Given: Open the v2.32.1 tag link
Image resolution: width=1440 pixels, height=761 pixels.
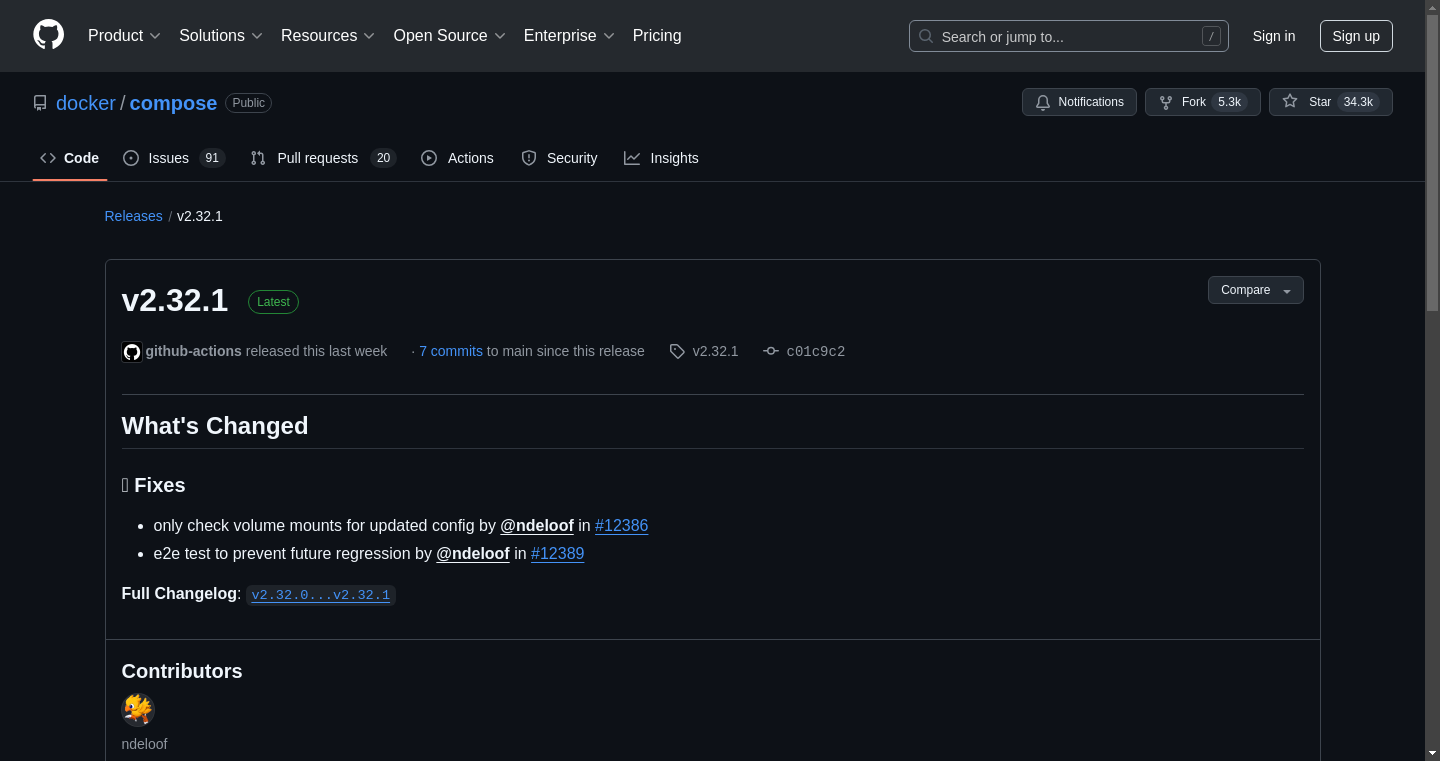Looking at the screenshot, I should tap(715, 351).
